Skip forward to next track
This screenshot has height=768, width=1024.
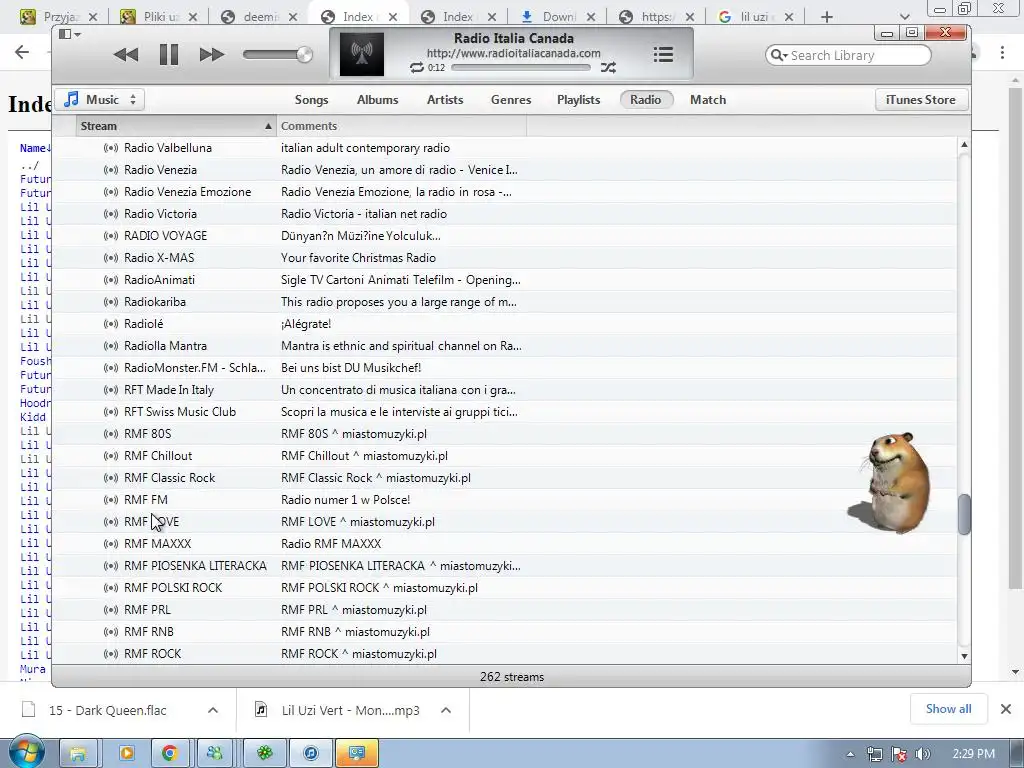(x=212, y=55)
